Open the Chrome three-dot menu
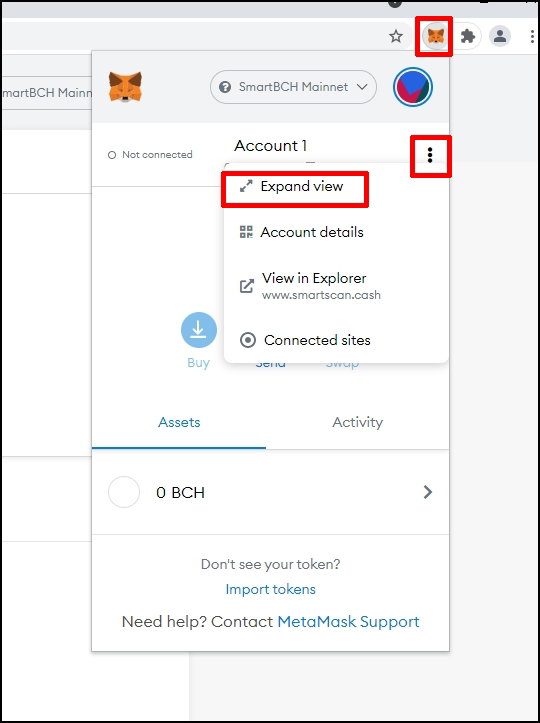The image size is (540, 723). coord(533,36)
